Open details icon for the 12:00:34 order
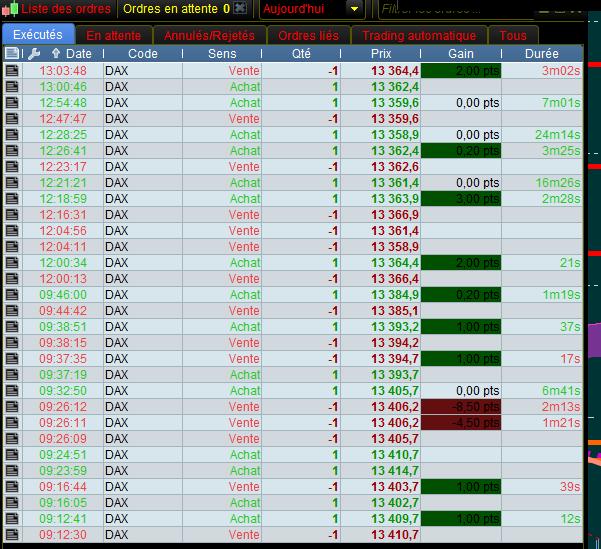This screenshot has height=549, width=601. pyautogui.click(x=12, y=263)
